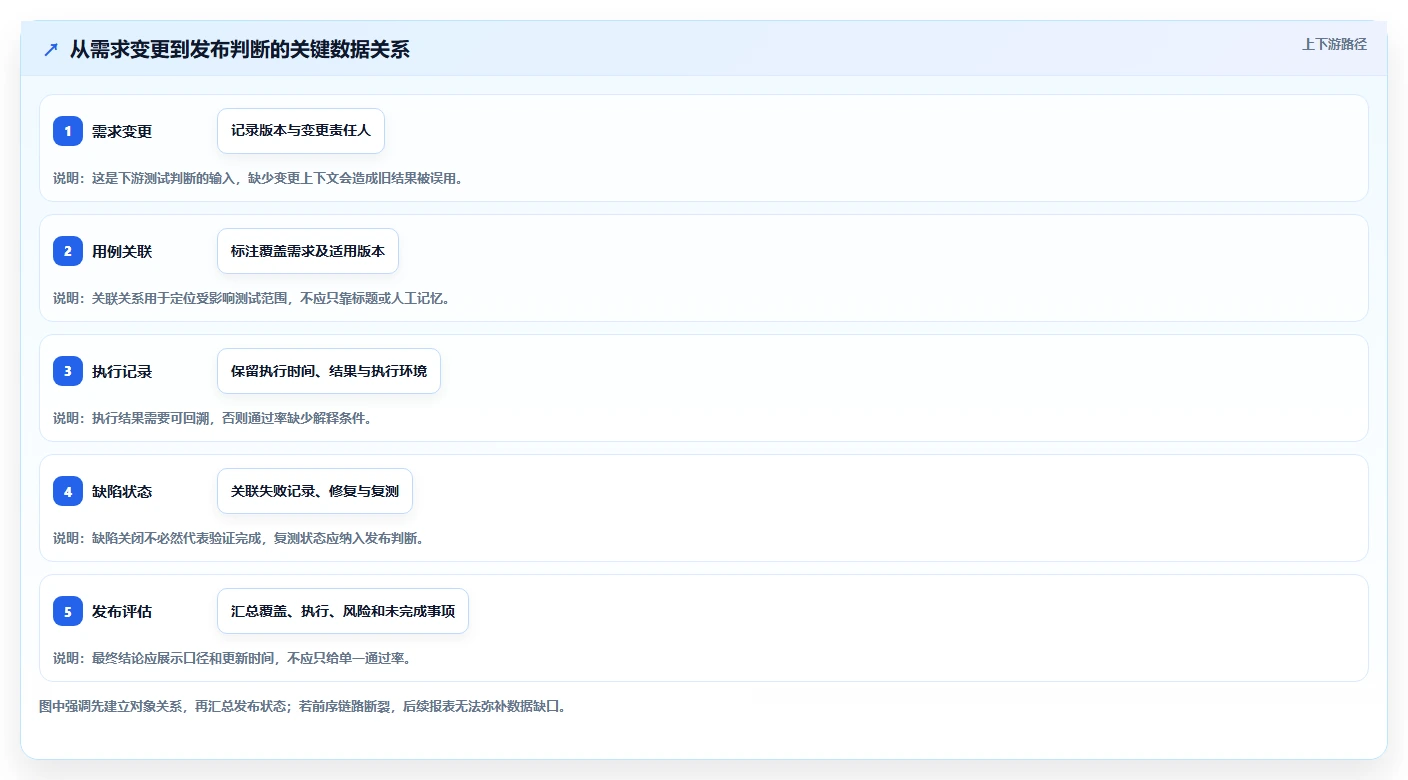Select the 汇总覆盖、执行、风险和未完成事项 chip
The width and height of the screenshot is (1408, 780).
[x=343, y=611]
